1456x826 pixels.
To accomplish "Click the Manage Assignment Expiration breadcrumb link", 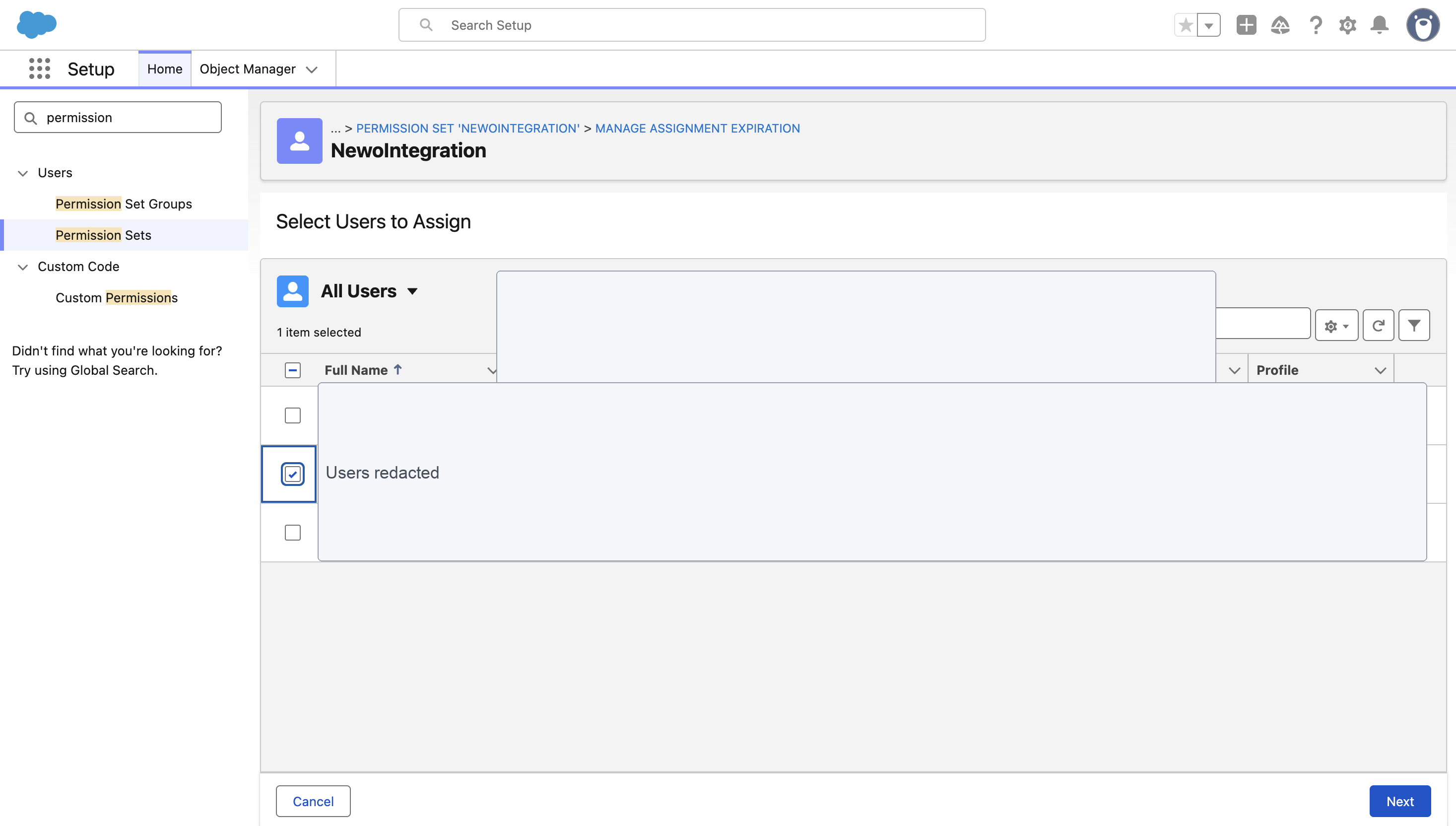I will coord(697,128).
